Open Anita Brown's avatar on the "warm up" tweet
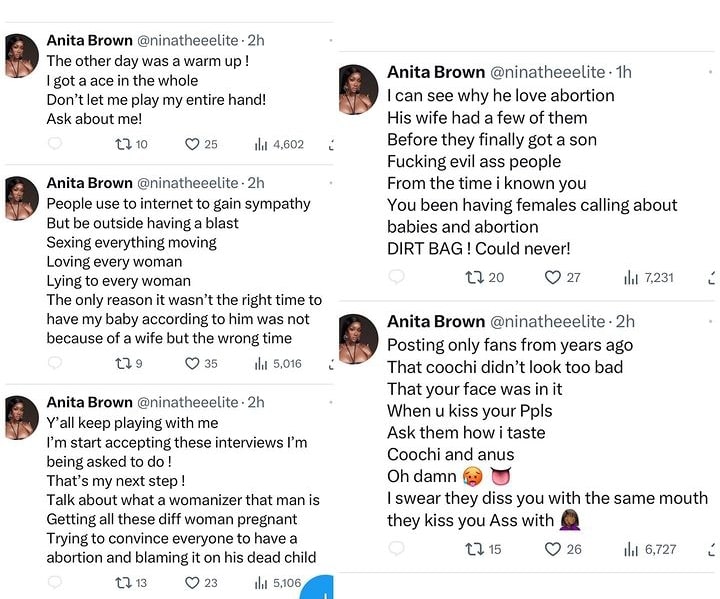 tap(21, 54)
